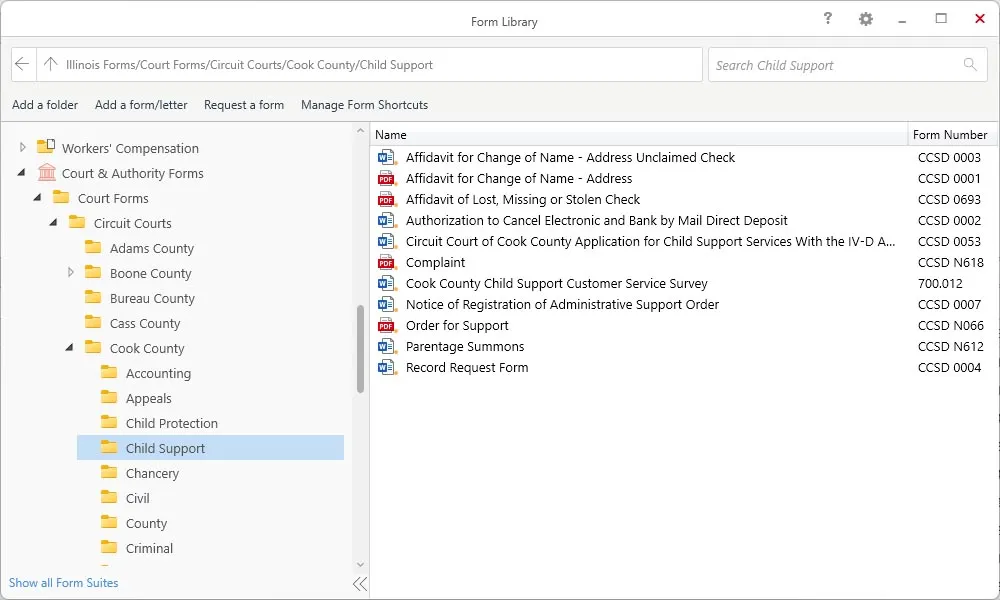Click the Word icon for Address Unclaimed Check
This screenshot has width=1000, height=600.
click(x=386, y=157)
